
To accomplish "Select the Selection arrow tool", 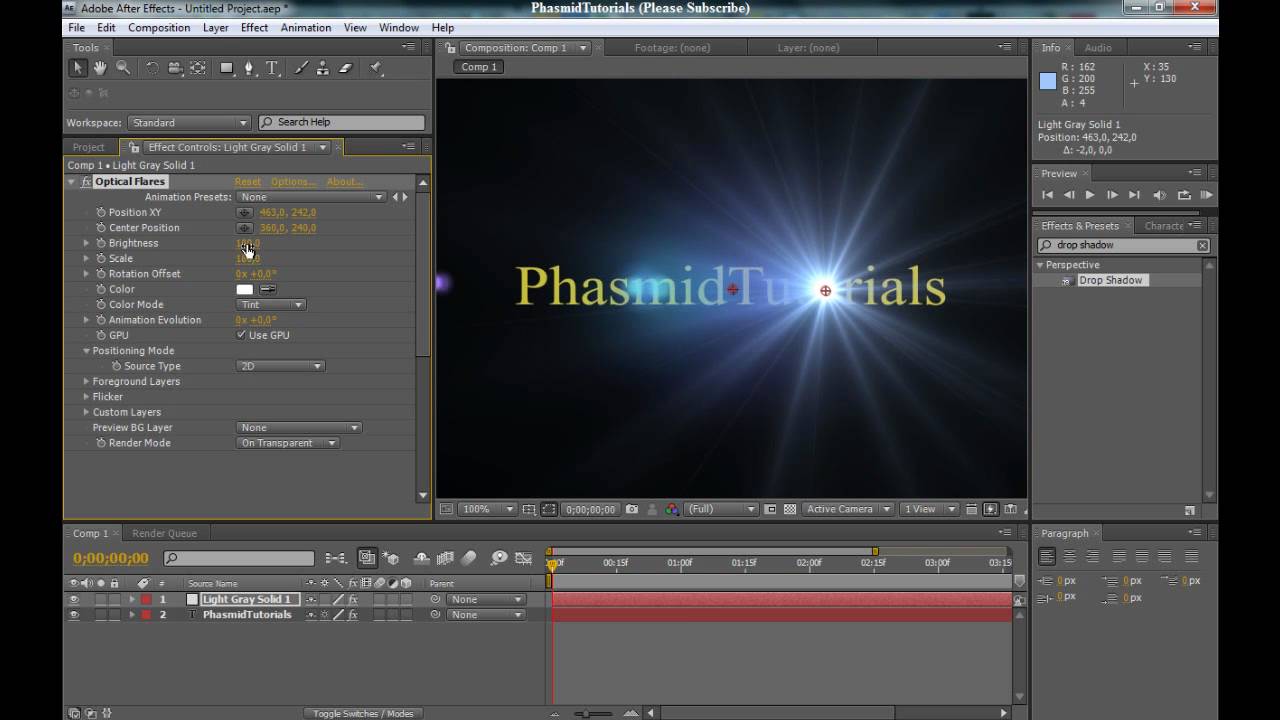I will pos(78,68).
